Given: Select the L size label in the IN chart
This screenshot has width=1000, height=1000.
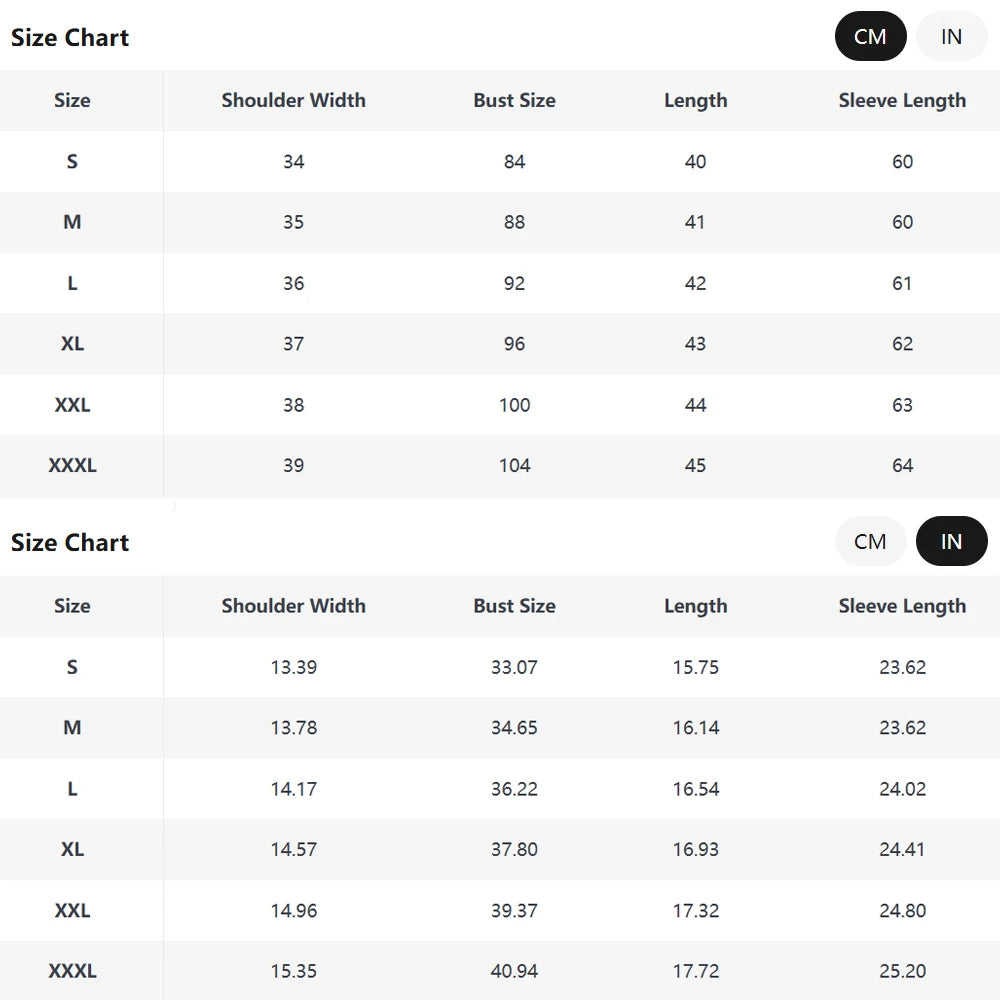Looking at the screenshot, I should 71,789.
